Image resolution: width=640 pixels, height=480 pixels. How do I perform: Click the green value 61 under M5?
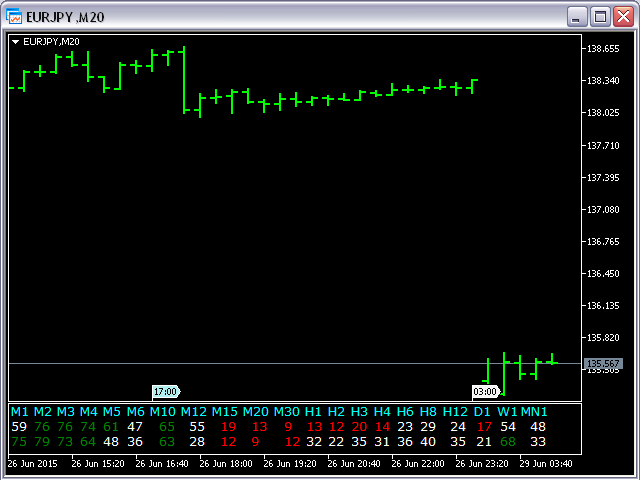111,427
